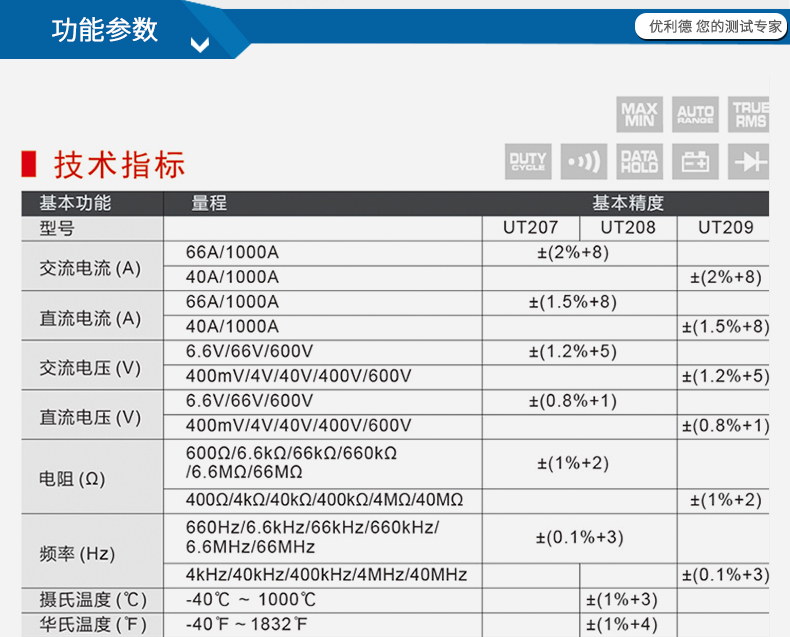Click the 技术指标 section heading
This screenshot has height=637, width=790.
coord(120,163)
